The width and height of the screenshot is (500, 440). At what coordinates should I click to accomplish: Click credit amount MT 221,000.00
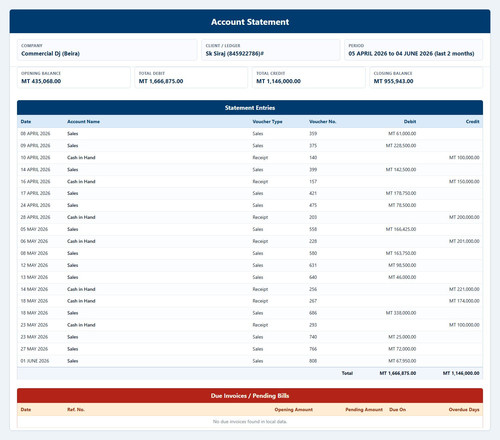point(464,289)
